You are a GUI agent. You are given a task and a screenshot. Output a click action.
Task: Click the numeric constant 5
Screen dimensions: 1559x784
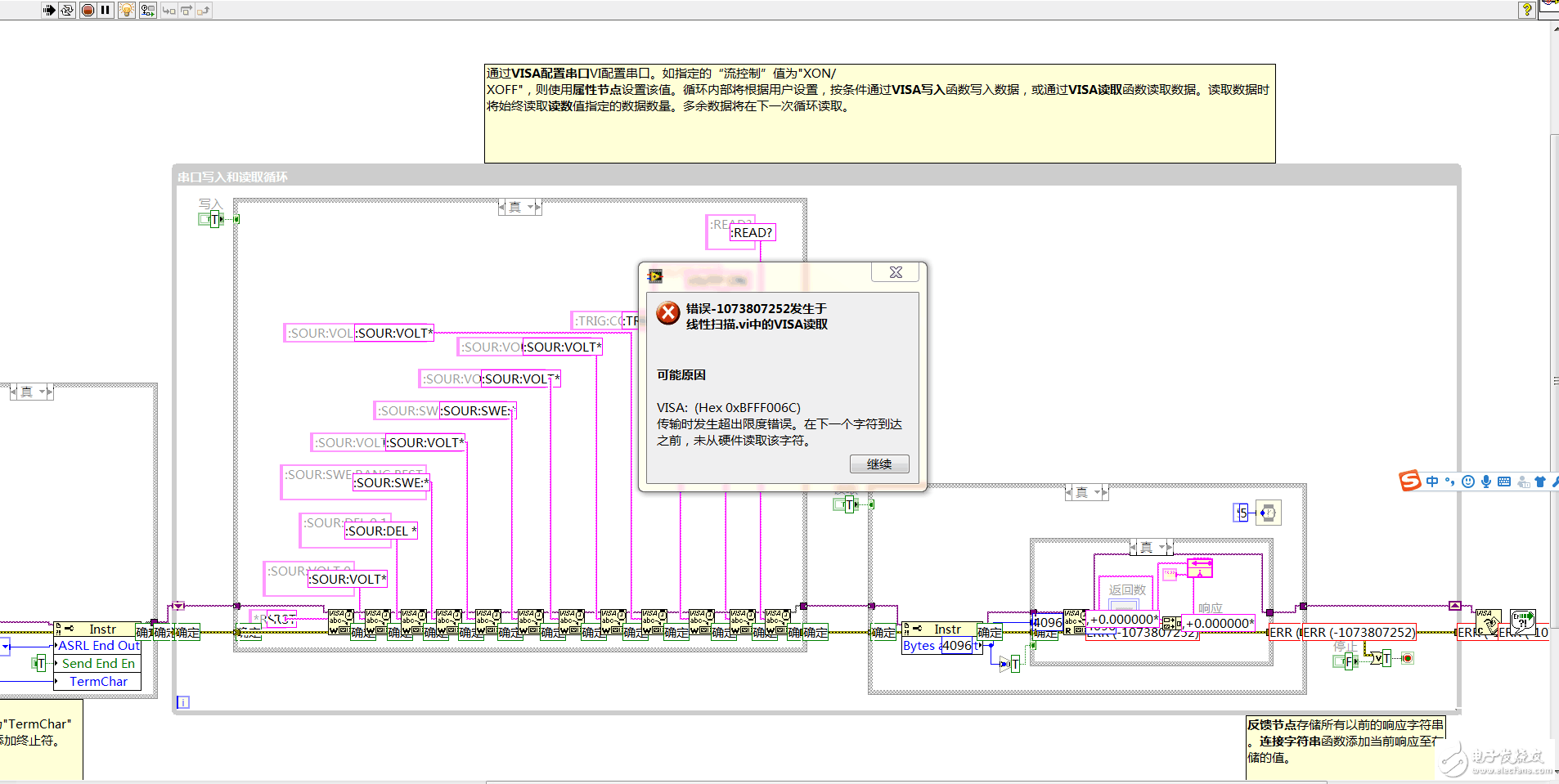(1242, 513)
